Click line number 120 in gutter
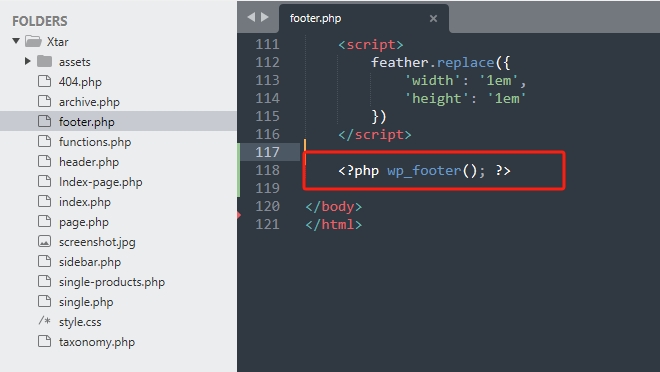Image resolution: width=660 pixels, height=372 pixels. pyautogui.click(x=267, y=206)
